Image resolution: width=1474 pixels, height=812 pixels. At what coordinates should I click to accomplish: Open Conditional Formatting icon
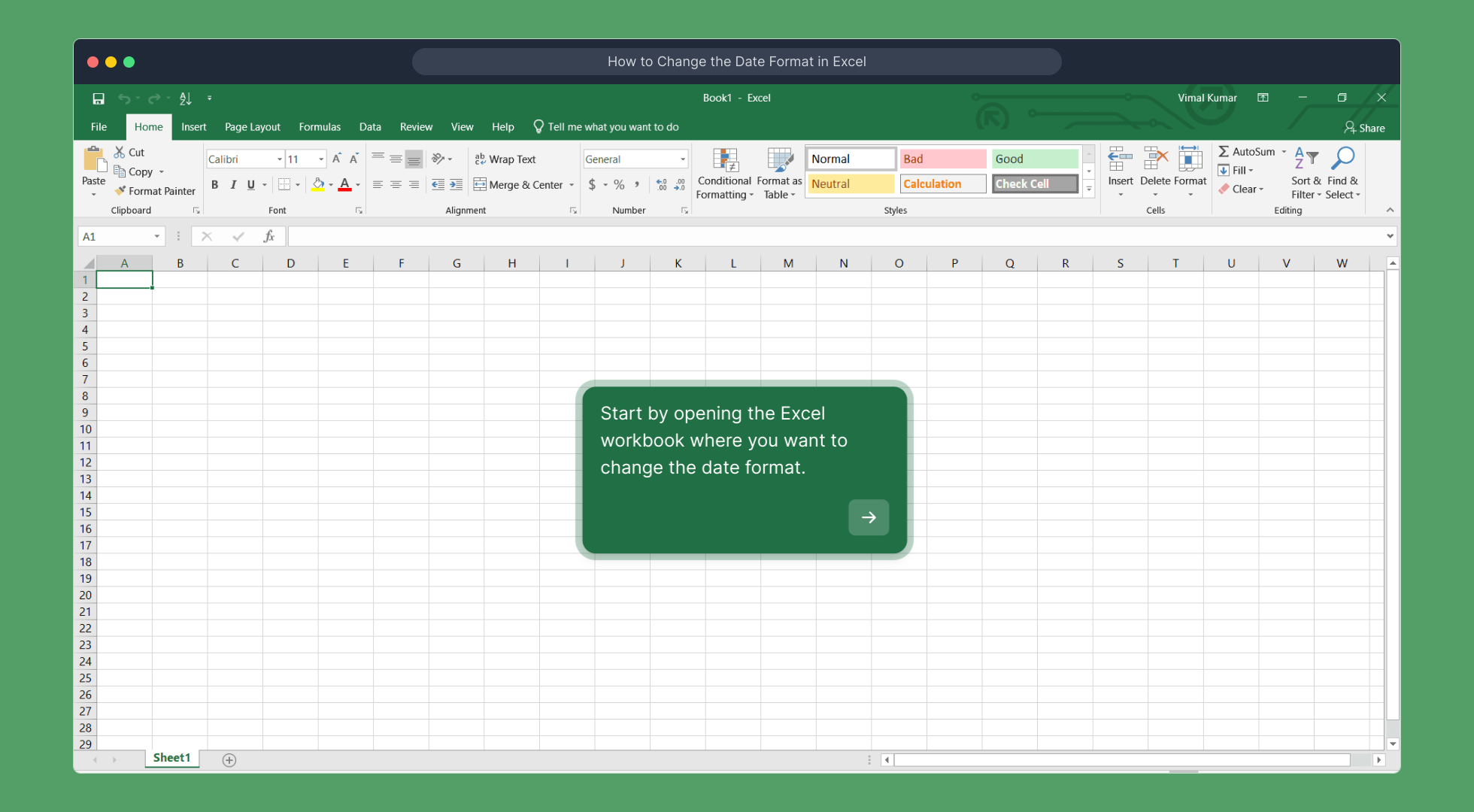pos(725,160)
